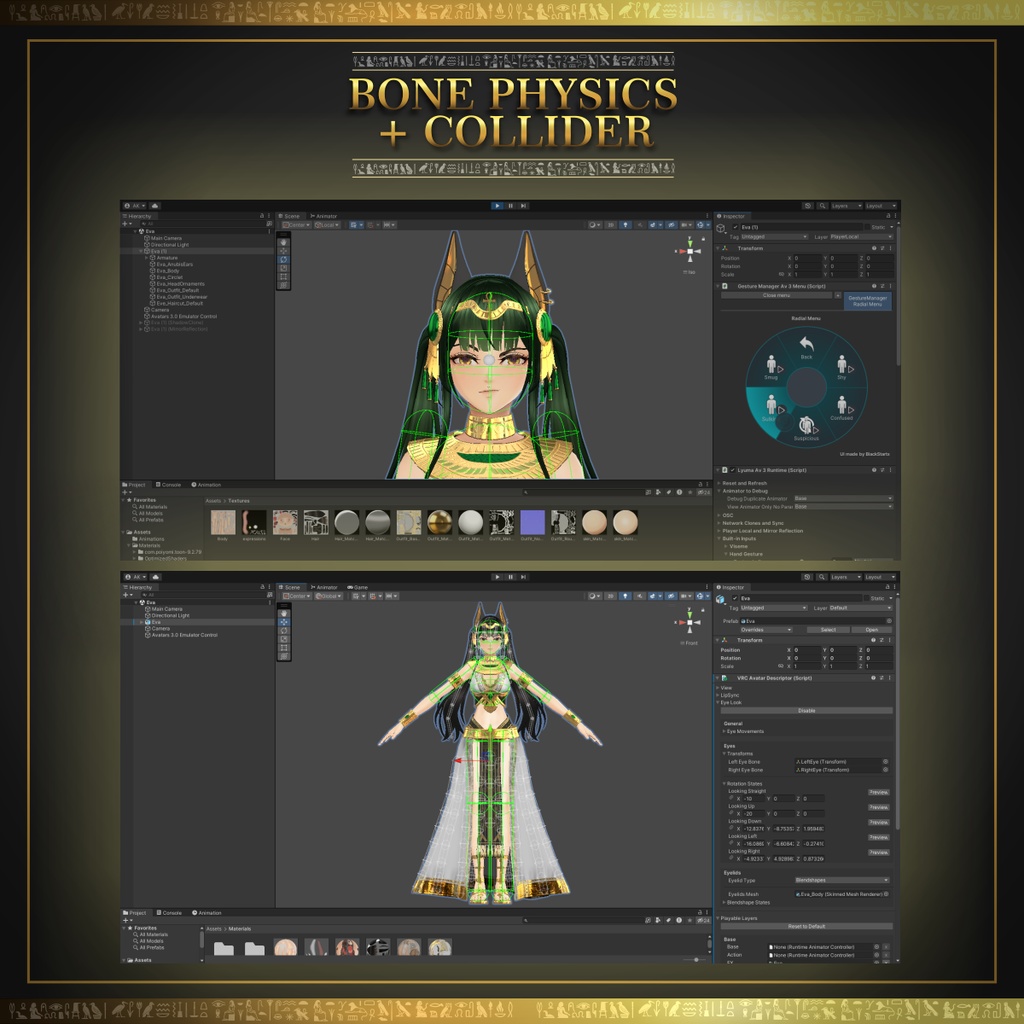The image size is (1024, 1024).
Task: Open object picker for Eyelids Mesh field
Action: (886, 894)
